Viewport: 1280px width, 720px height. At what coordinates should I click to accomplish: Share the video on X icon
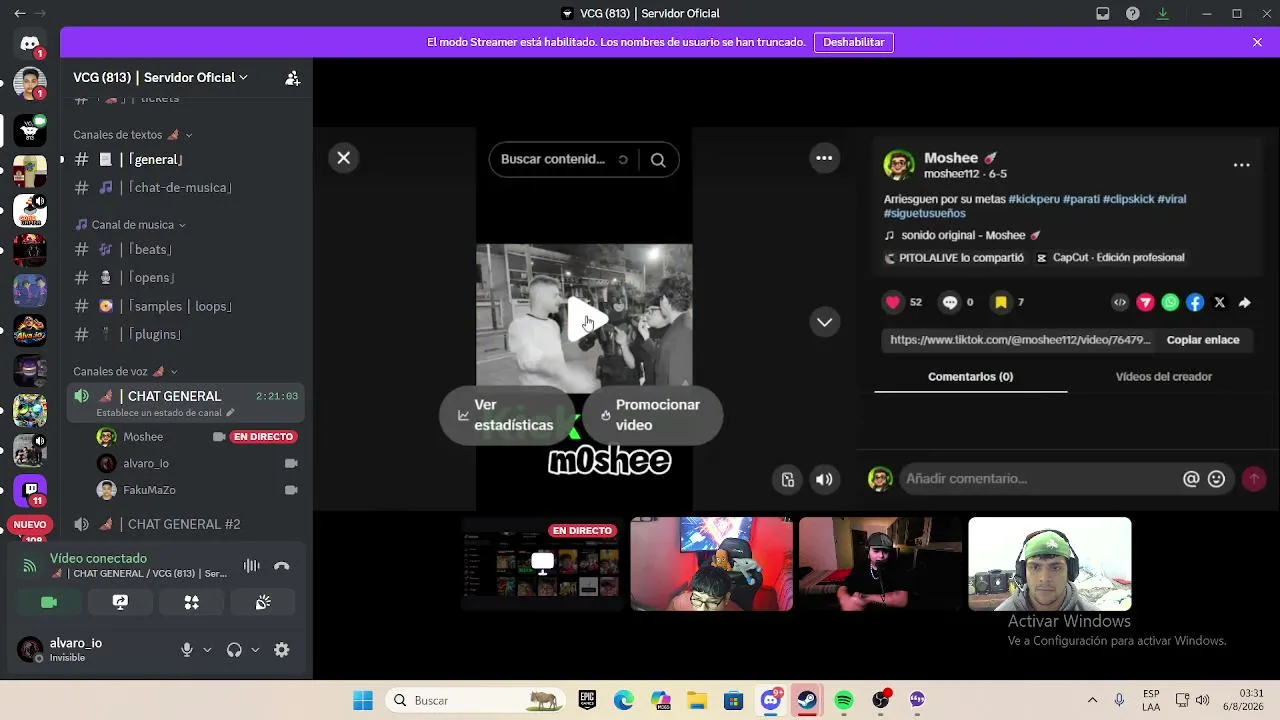(1220, 302)
